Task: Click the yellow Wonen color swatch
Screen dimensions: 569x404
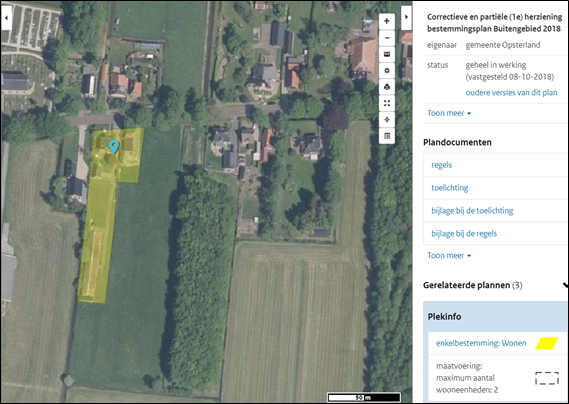Action: click(x=547, y=343)
